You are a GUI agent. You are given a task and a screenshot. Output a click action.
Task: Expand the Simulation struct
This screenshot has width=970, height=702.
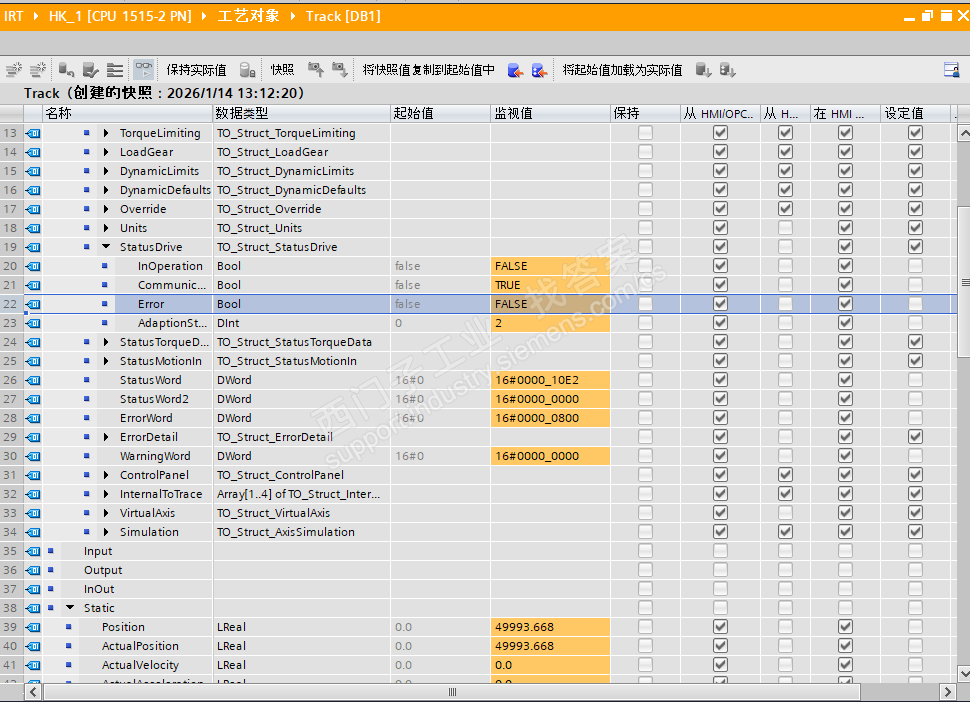pos(106,532)
